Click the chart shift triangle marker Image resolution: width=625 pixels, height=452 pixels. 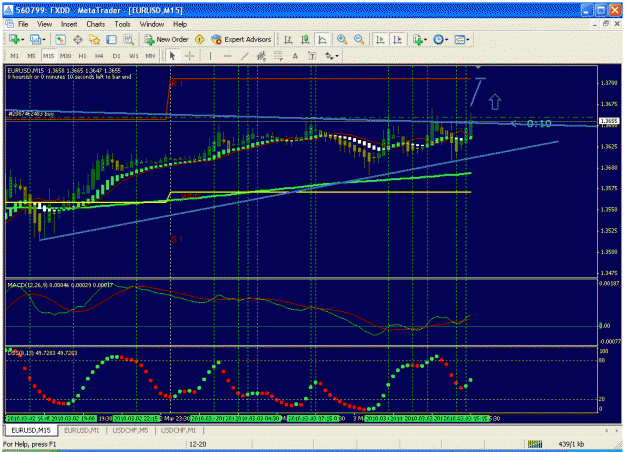(478, 67)
